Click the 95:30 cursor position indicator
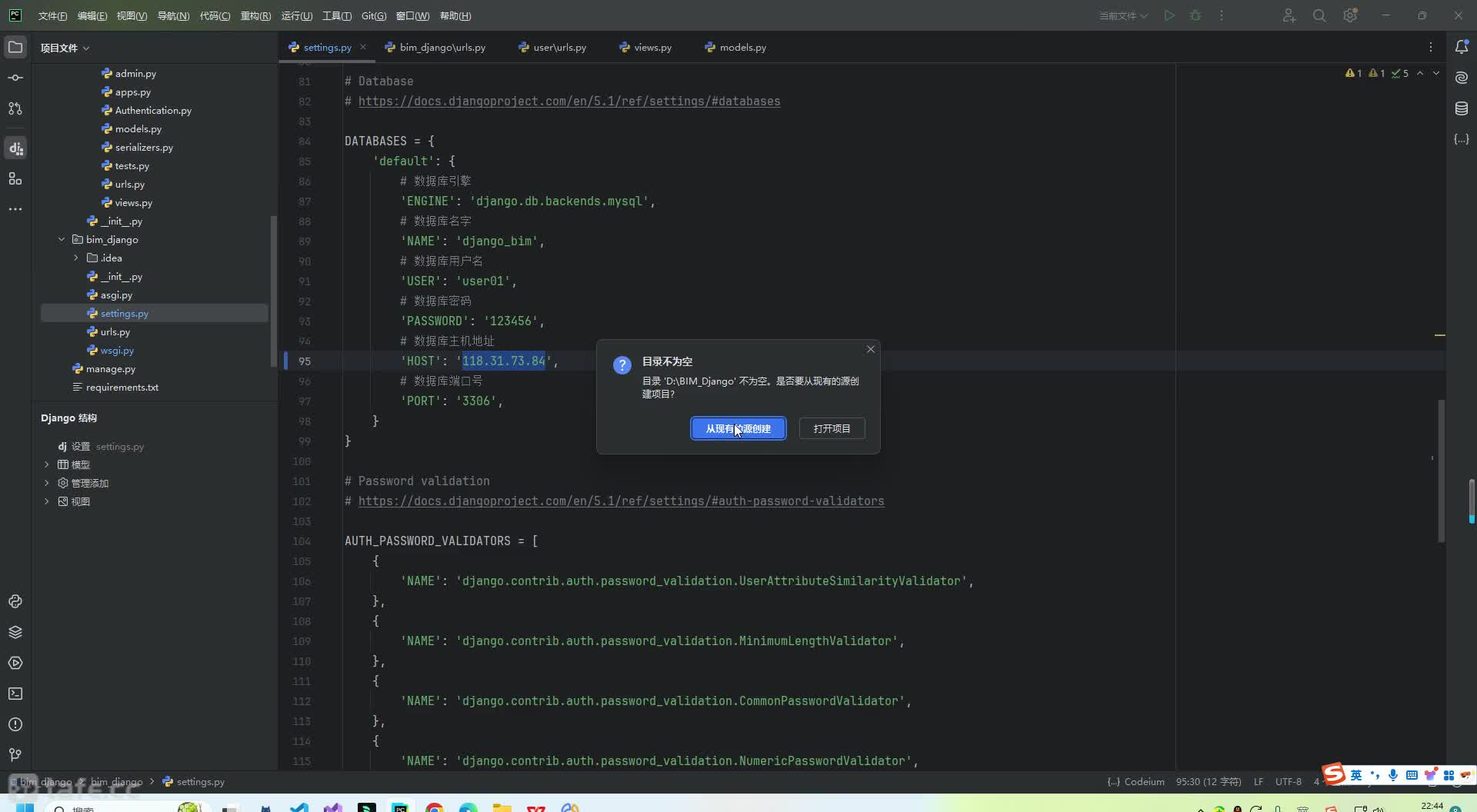 click(x=1209, y=782)
